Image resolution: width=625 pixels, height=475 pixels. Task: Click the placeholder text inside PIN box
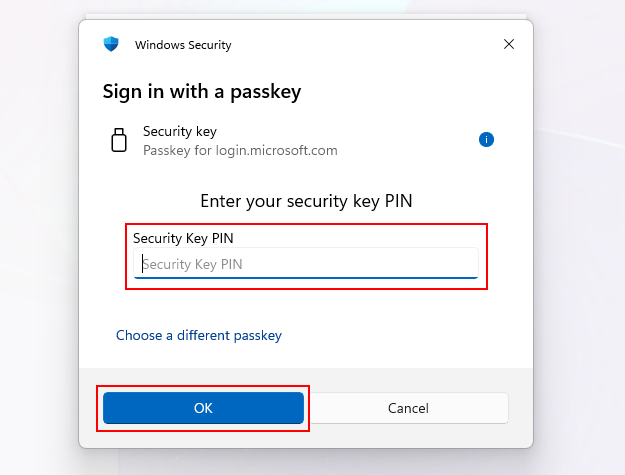tap(193, 264)
